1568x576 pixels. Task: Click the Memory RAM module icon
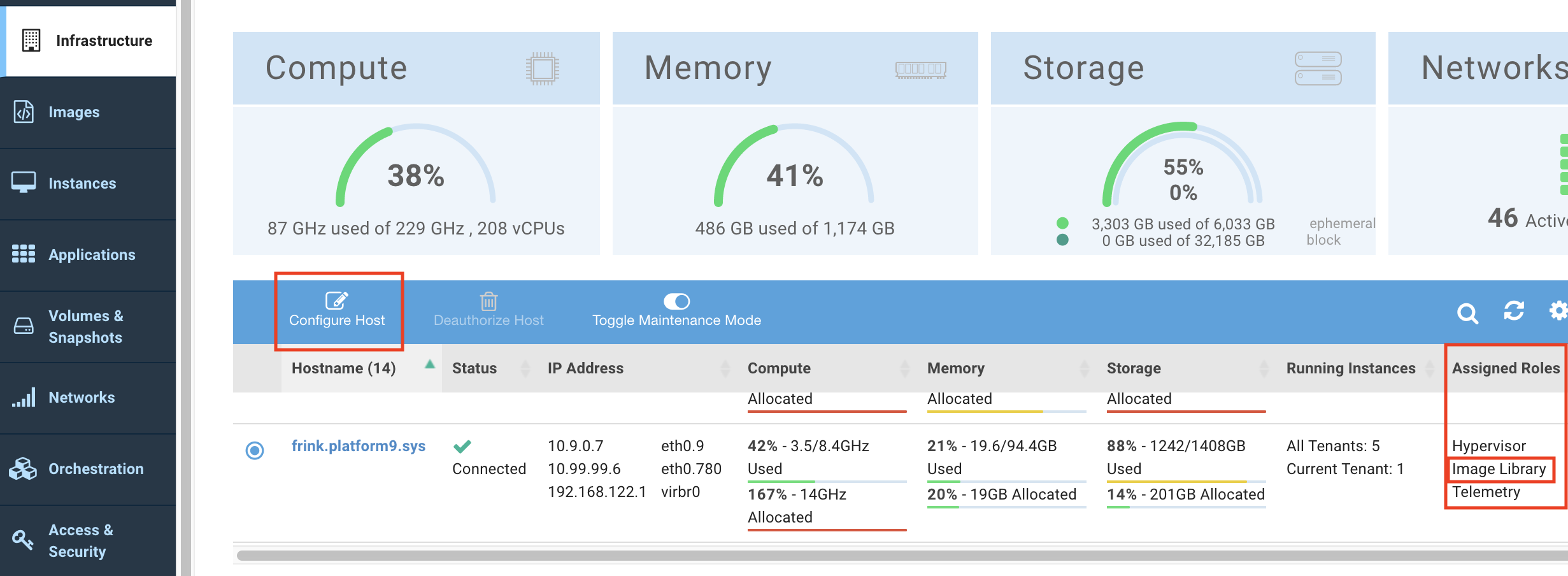(x=920, y=69)
